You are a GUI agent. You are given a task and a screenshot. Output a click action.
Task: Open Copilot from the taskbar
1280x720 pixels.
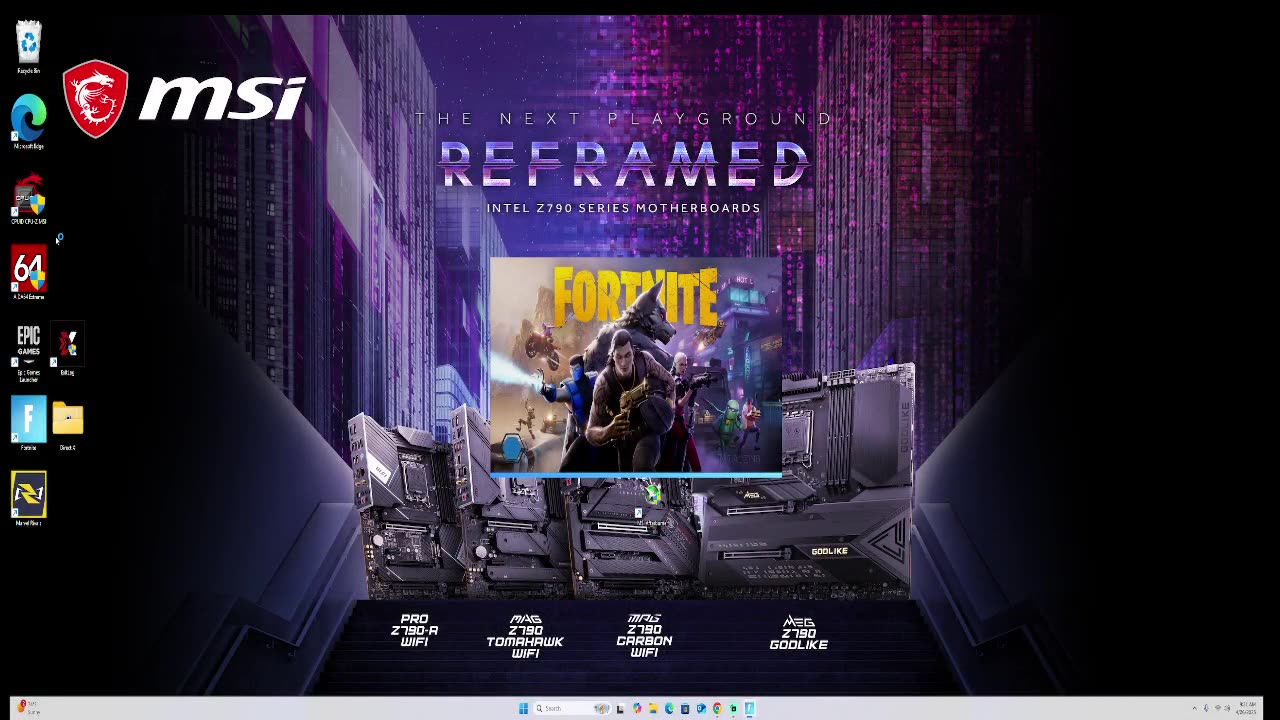637,708
